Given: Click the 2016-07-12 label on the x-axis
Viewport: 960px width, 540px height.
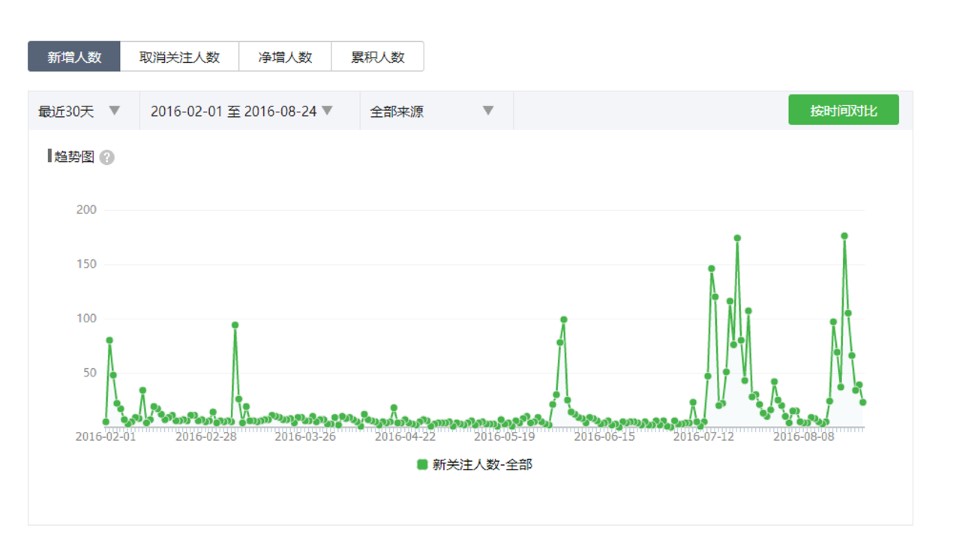Looking at the screenshot, I should click(x=704, y=437).
